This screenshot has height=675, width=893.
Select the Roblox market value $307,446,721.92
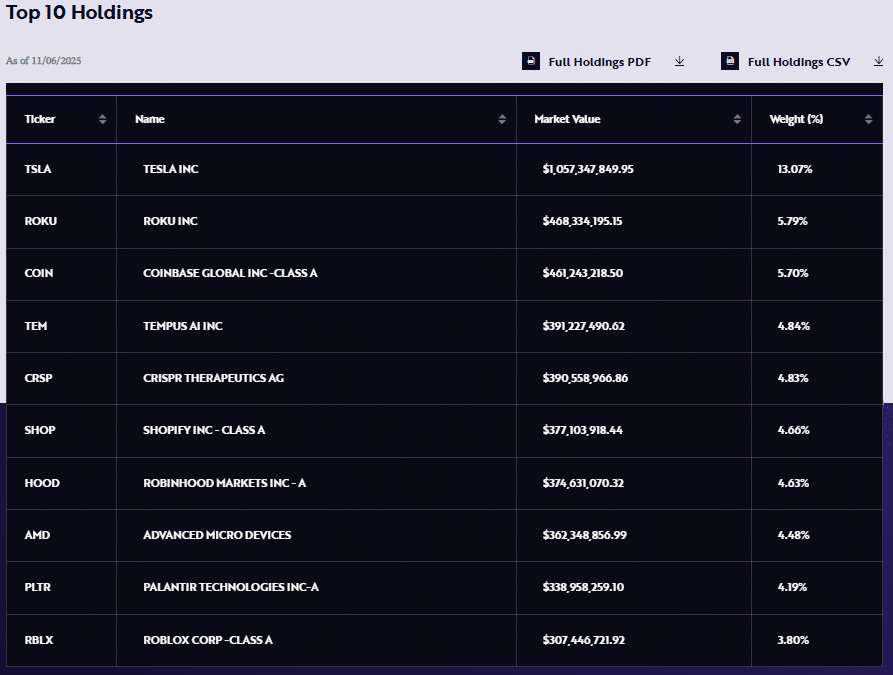[x=583, y=640]
